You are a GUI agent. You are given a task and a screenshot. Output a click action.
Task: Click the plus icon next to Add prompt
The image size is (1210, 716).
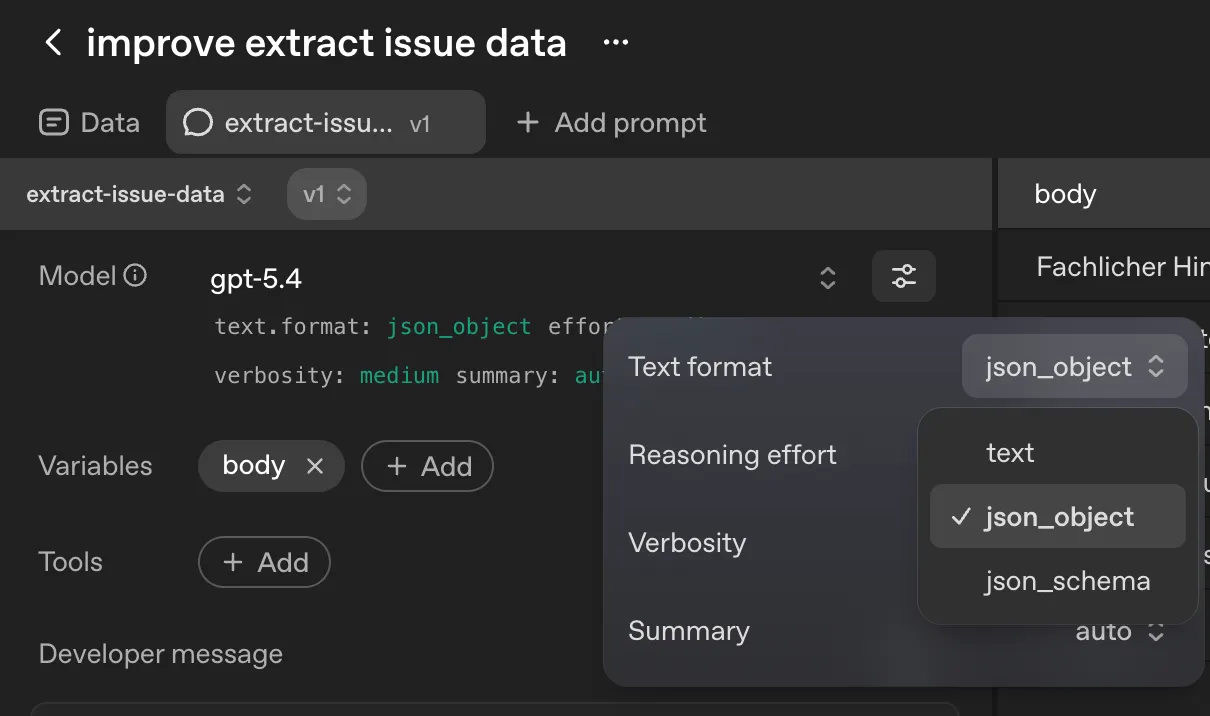(x=527, y=122)
